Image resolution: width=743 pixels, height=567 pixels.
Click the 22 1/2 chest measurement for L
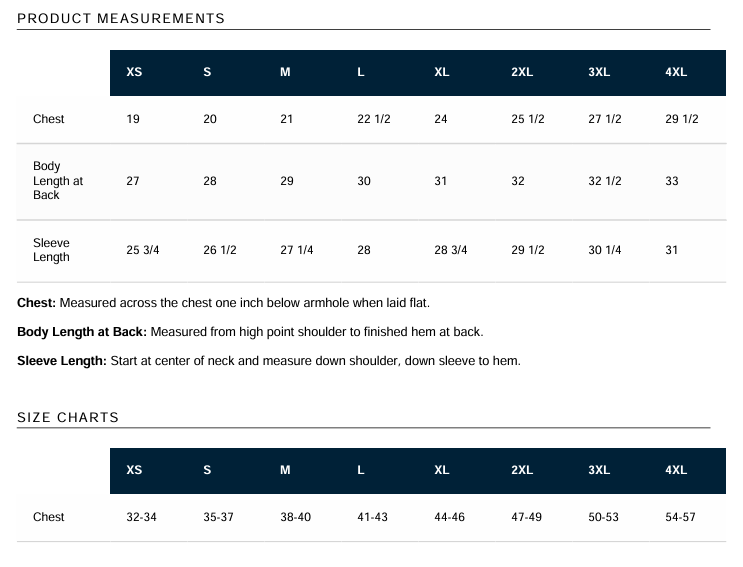pyautogui.click(x=373, y=119)
